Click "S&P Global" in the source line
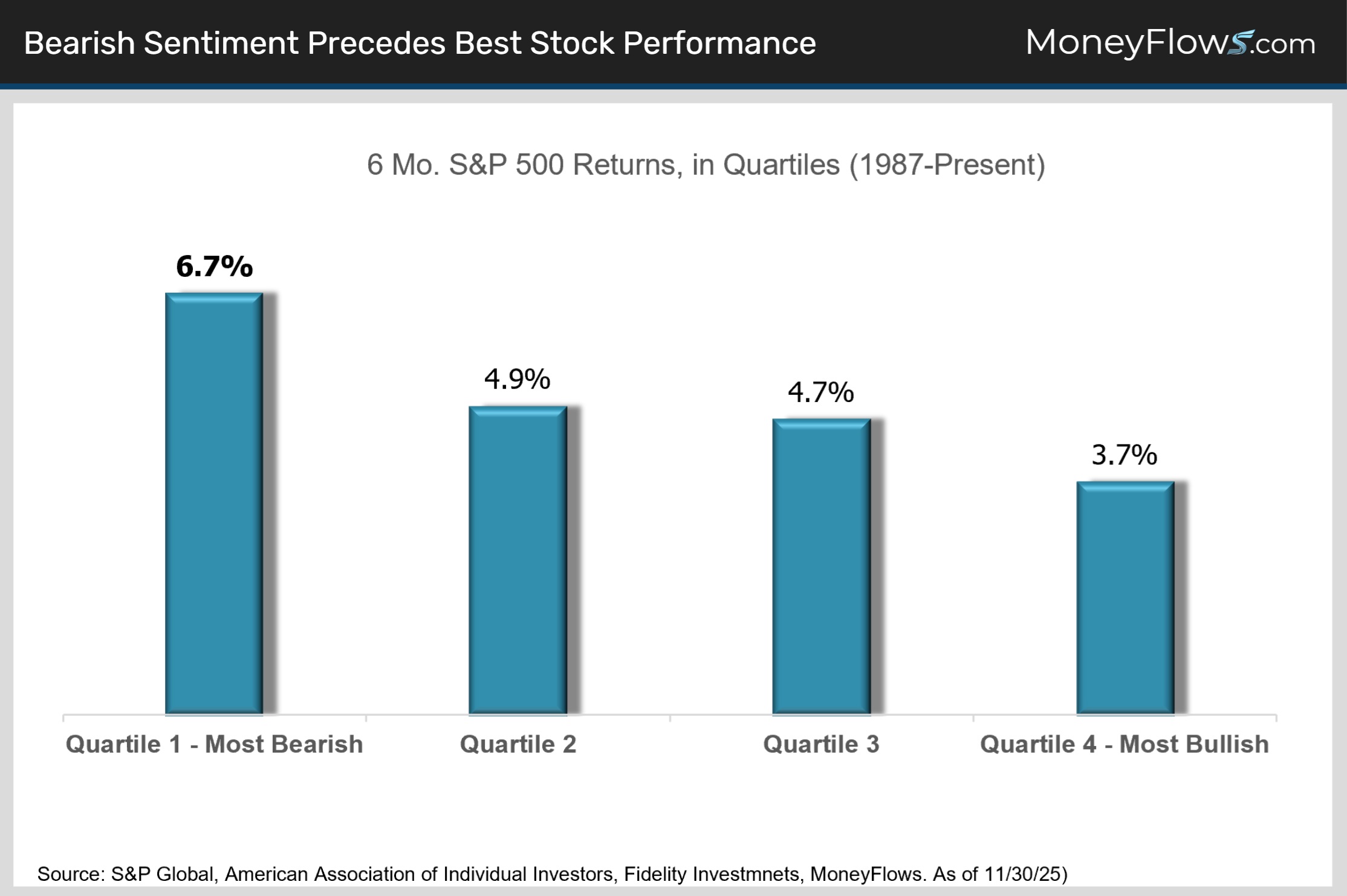Screen dimensions: 1347x896 [162, 874]
